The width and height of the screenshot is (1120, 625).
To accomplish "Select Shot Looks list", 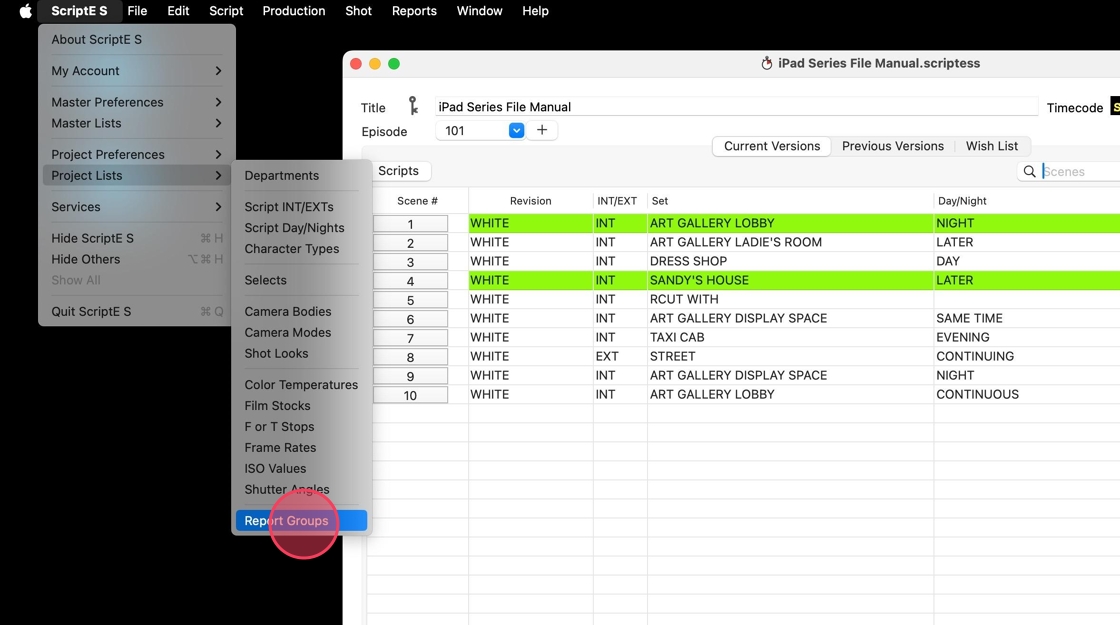I will point(301,353).
